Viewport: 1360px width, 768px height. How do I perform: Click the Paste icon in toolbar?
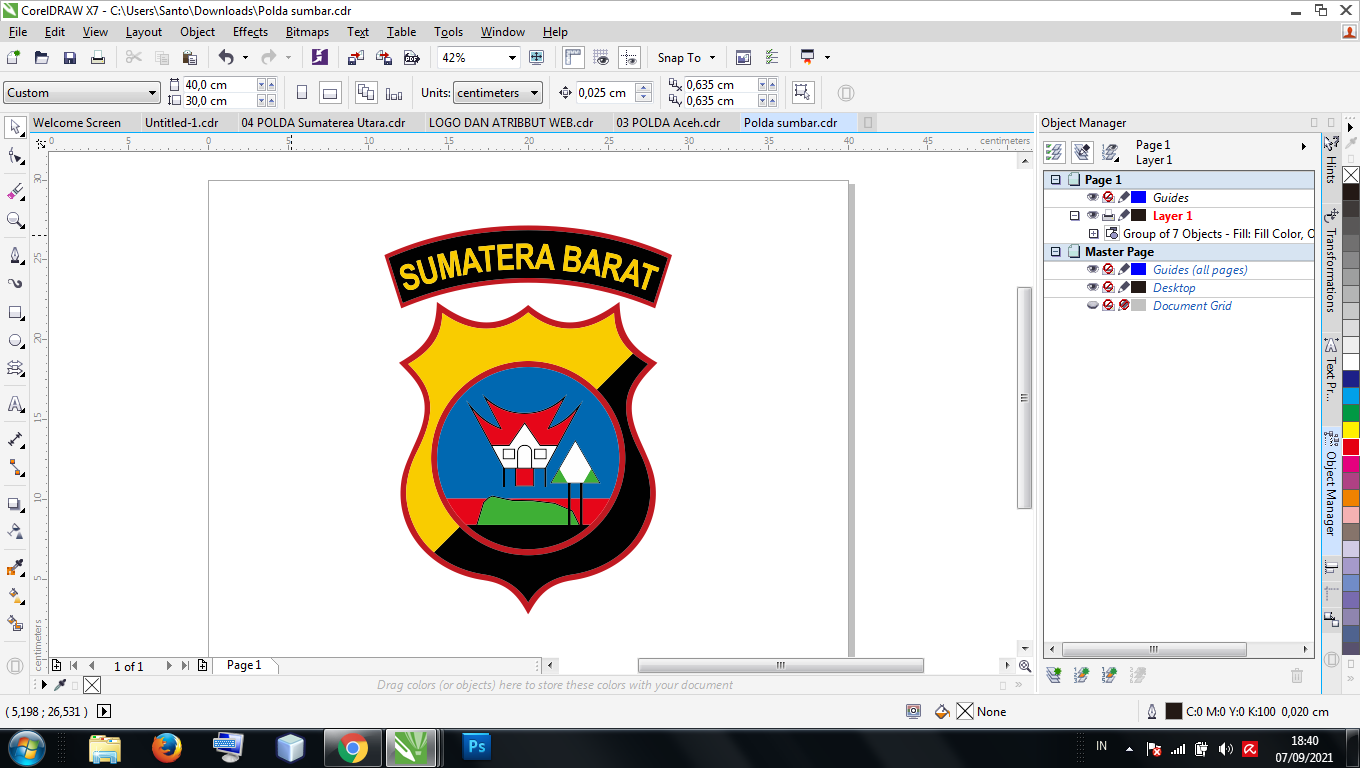click(189, 58)
